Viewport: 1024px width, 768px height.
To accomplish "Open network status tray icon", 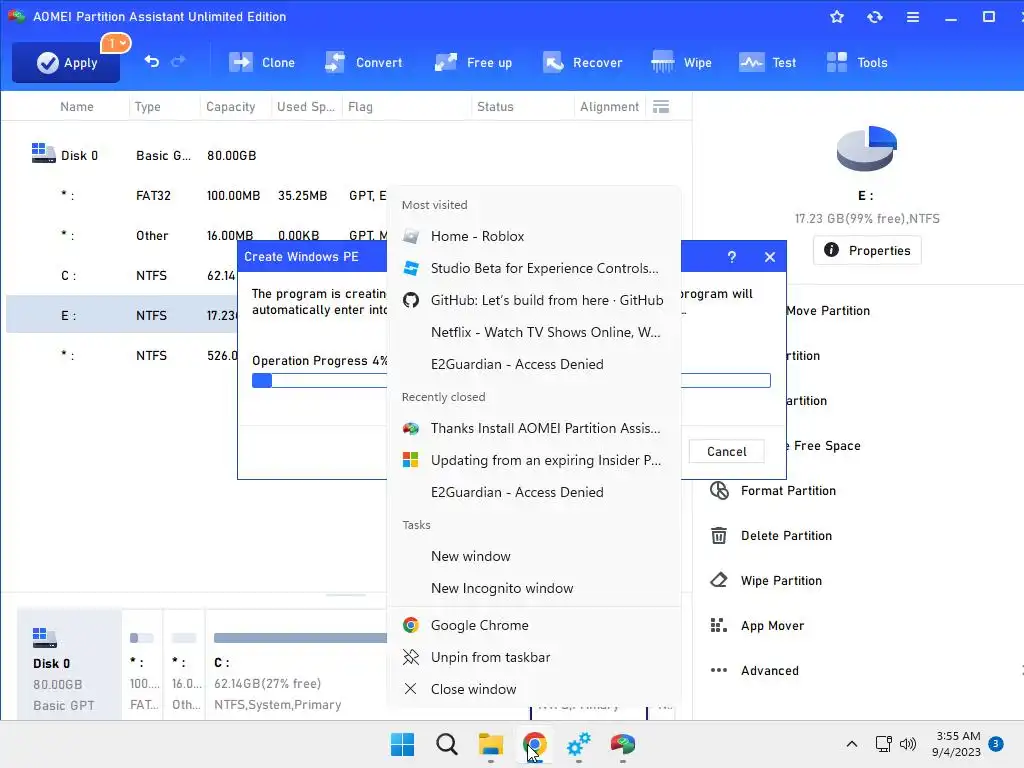I will click(x=884, y=744).
